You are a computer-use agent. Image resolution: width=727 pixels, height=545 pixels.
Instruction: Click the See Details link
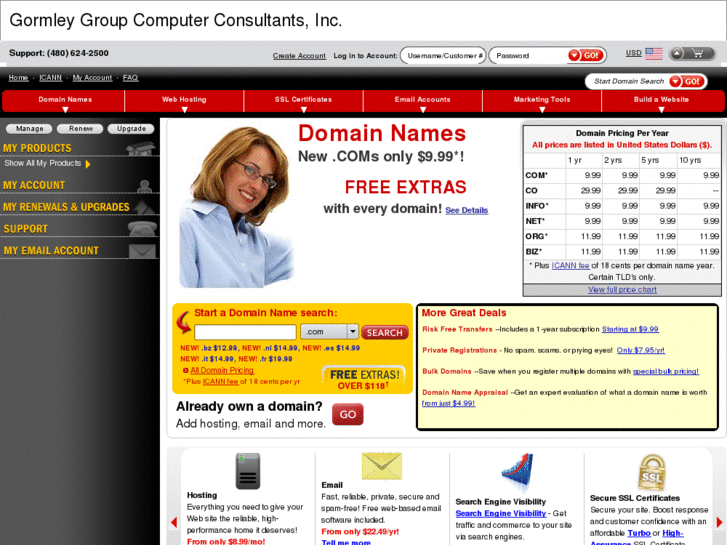[466, 211]
